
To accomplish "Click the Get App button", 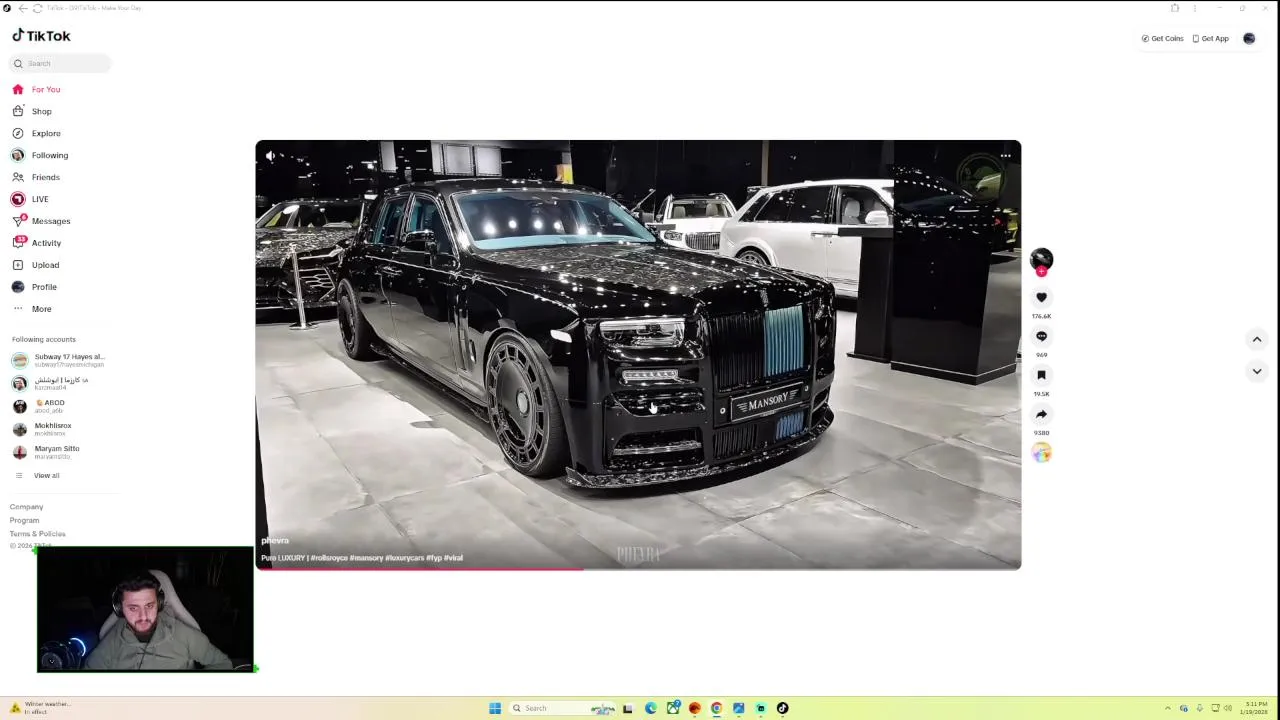I will point(1211,39).
